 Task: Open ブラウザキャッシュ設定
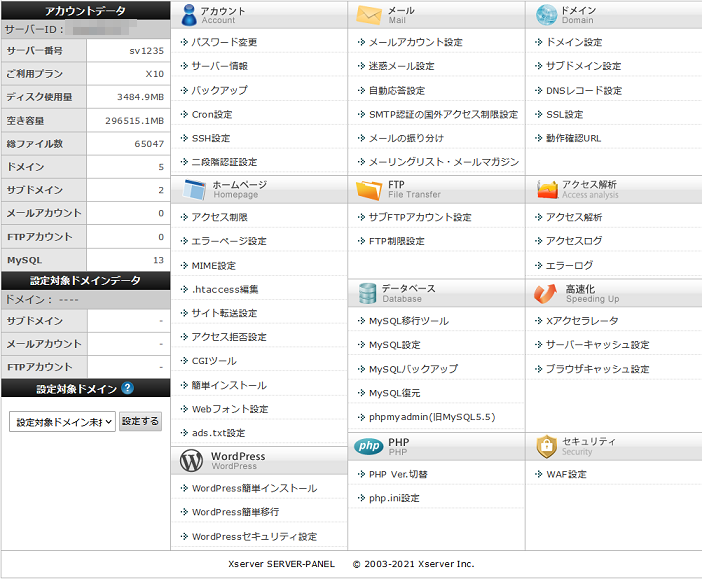pyautogui.click(x=598, y=369)
